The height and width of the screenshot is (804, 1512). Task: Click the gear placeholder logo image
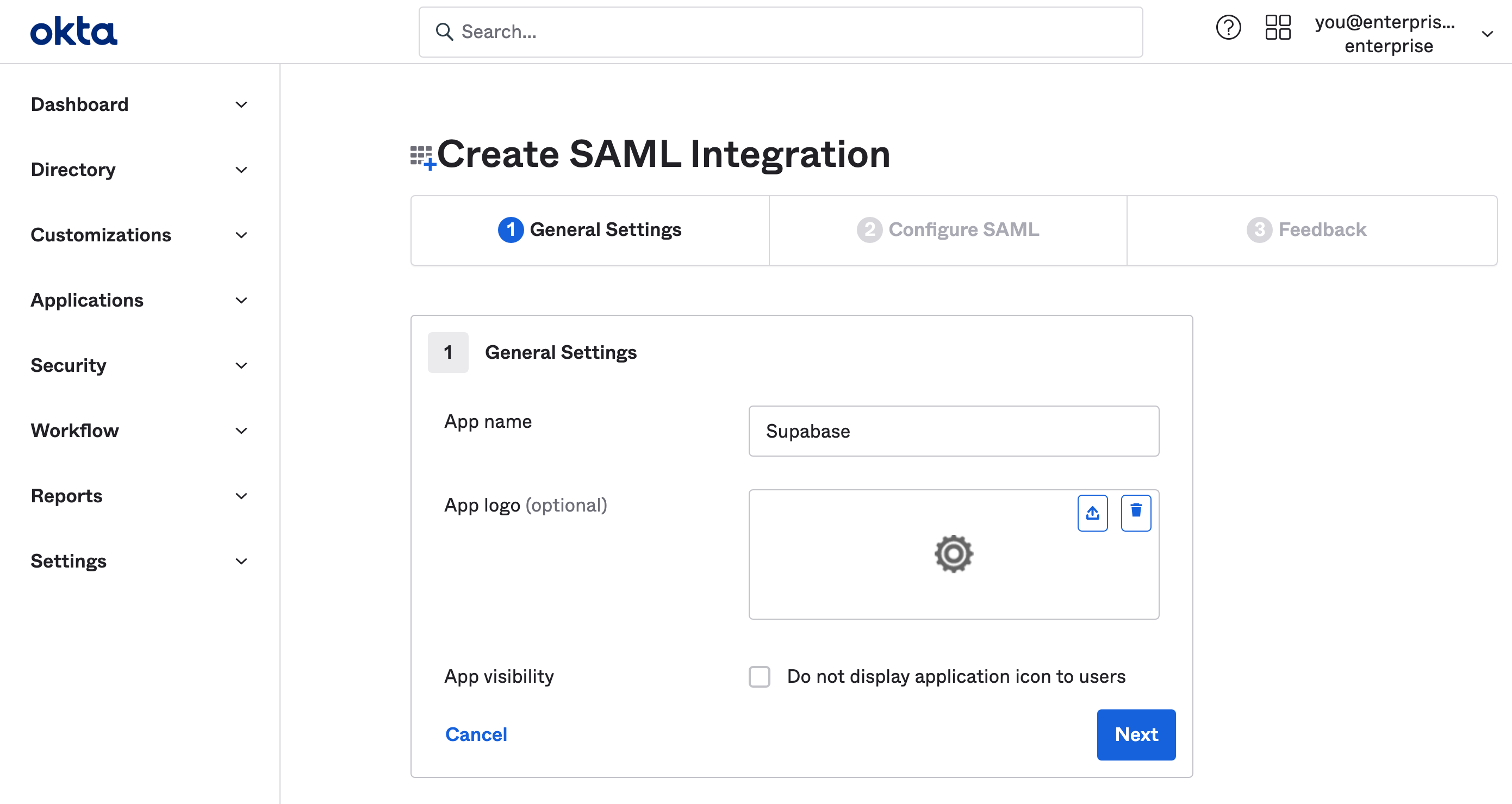point(953,553)
